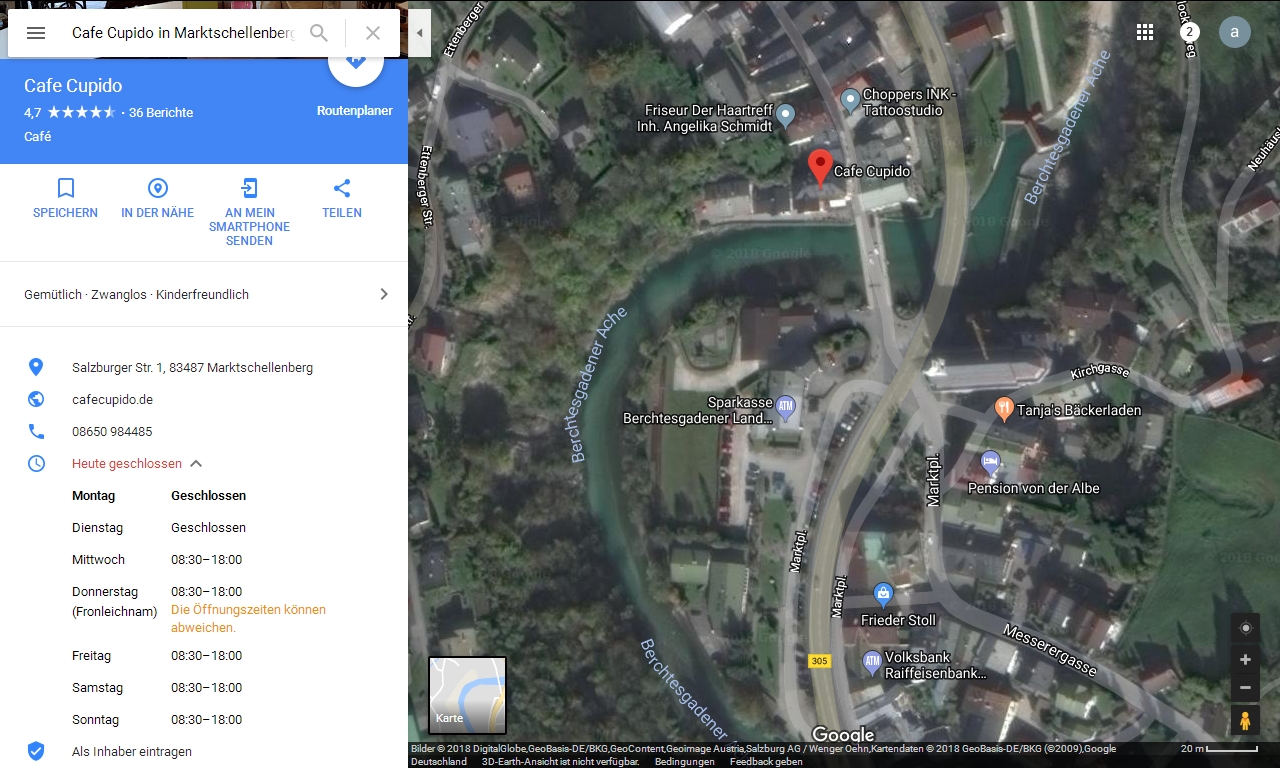Zoom in with the plus button
This screenshot has width=1280, height=768.
pos(1245,660)
